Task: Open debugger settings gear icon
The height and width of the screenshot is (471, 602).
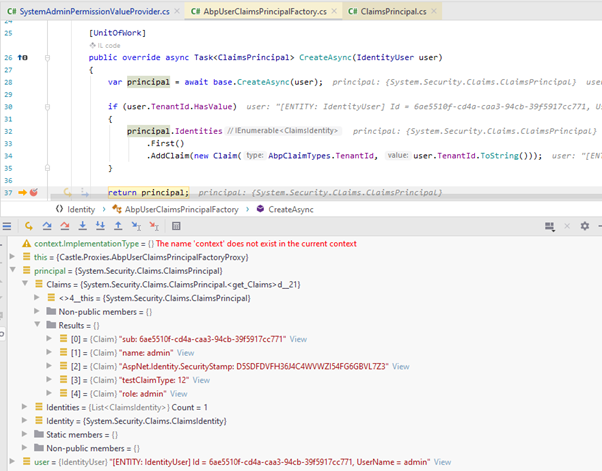Action: pyautogui.click(x=584, y=226)
